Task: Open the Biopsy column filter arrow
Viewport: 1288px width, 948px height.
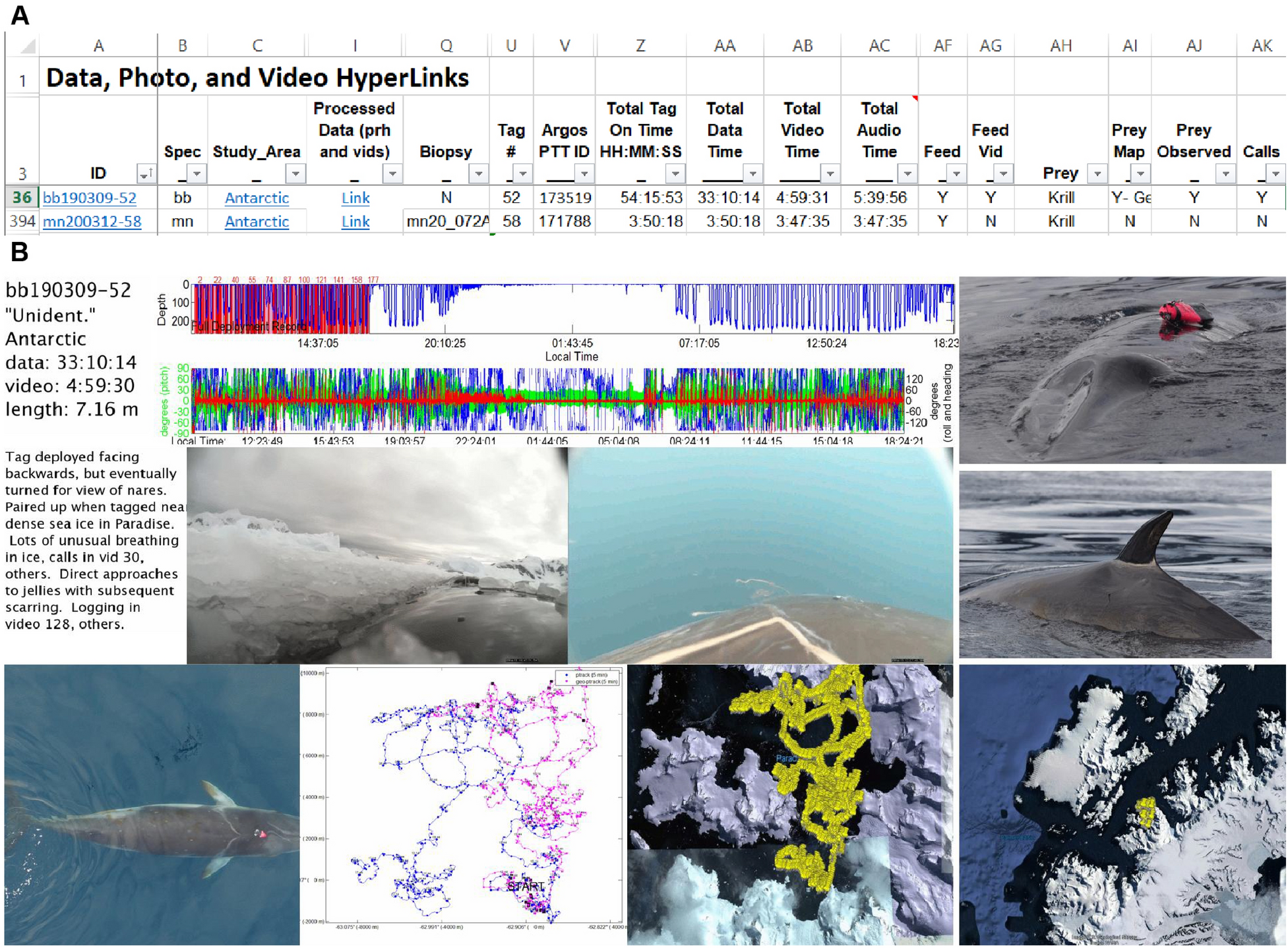Action: [478, 174]
